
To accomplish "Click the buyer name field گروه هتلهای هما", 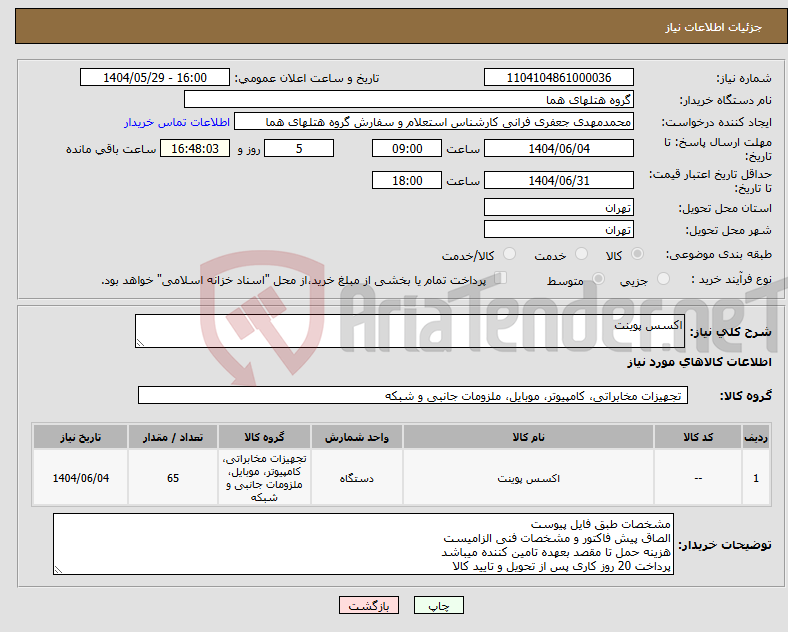I will coord(409,99).
